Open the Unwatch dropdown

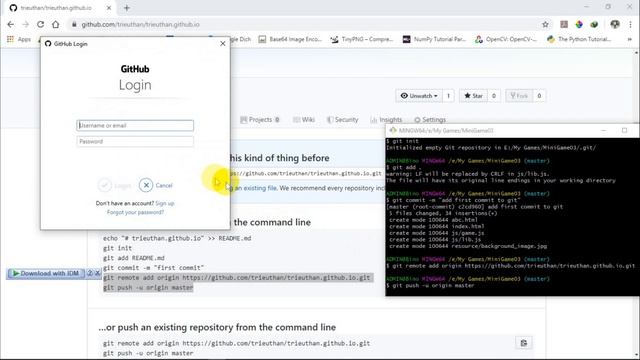click(419, 96)
